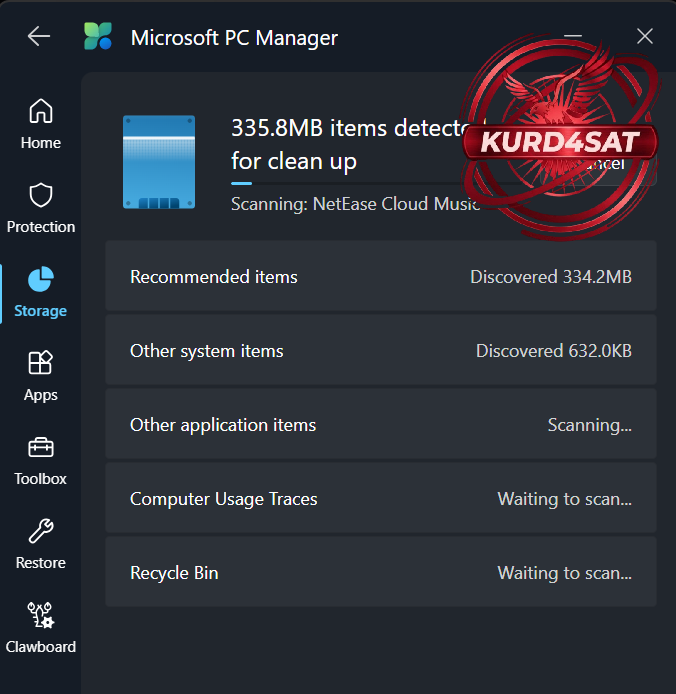Open the Protection shield section
Screen dimensions: 676x694
pos(41,207)
